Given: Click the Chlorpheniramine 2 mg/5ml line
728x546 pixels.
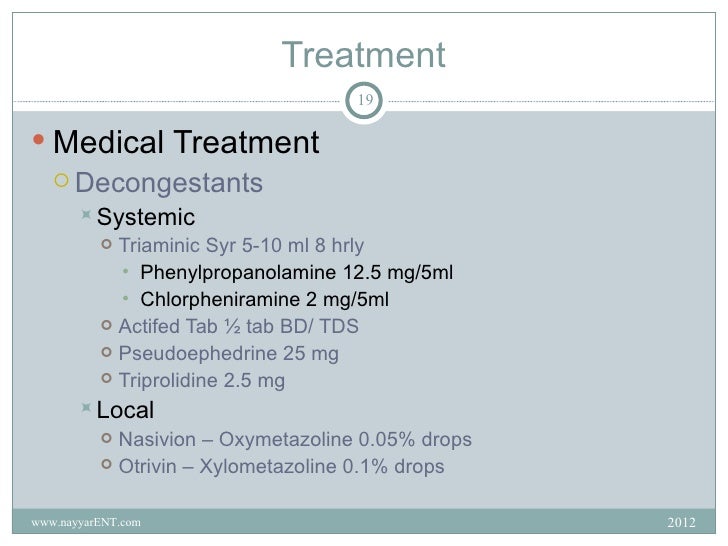Looking at the screenshot, I should pos(265,299).
